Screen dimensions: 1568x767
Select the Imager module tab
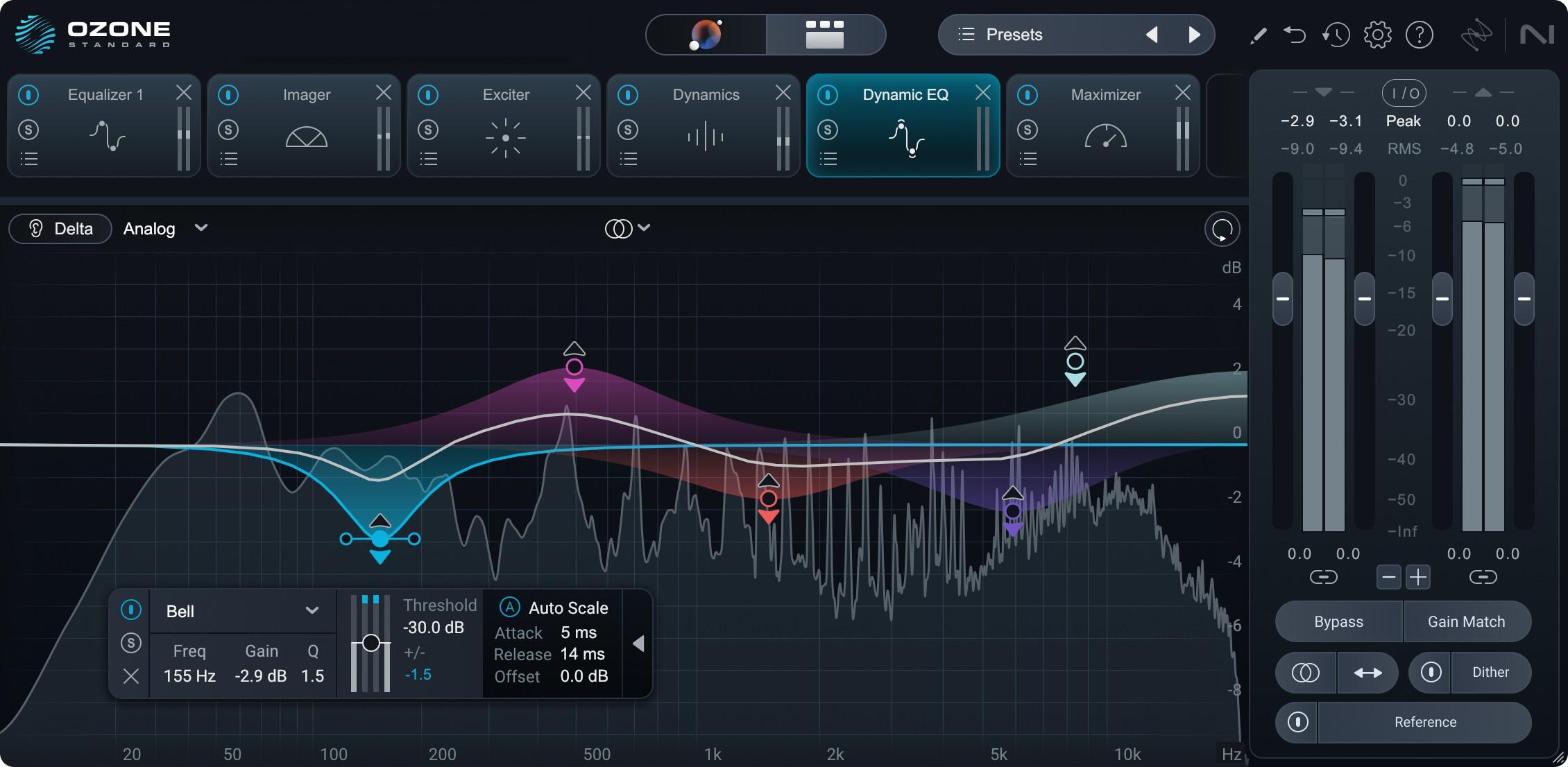point(307,94)
